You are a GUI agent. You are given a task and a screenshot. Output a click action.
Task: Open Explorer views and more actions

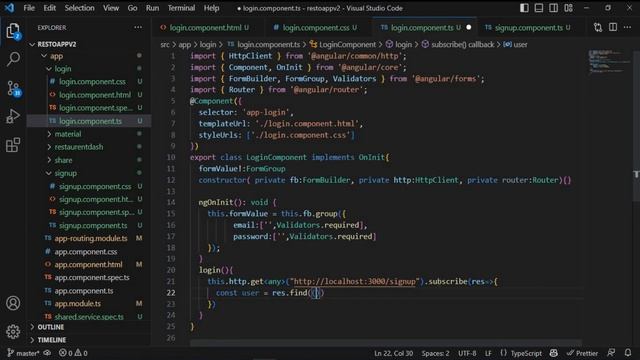[x=138, y=27]
